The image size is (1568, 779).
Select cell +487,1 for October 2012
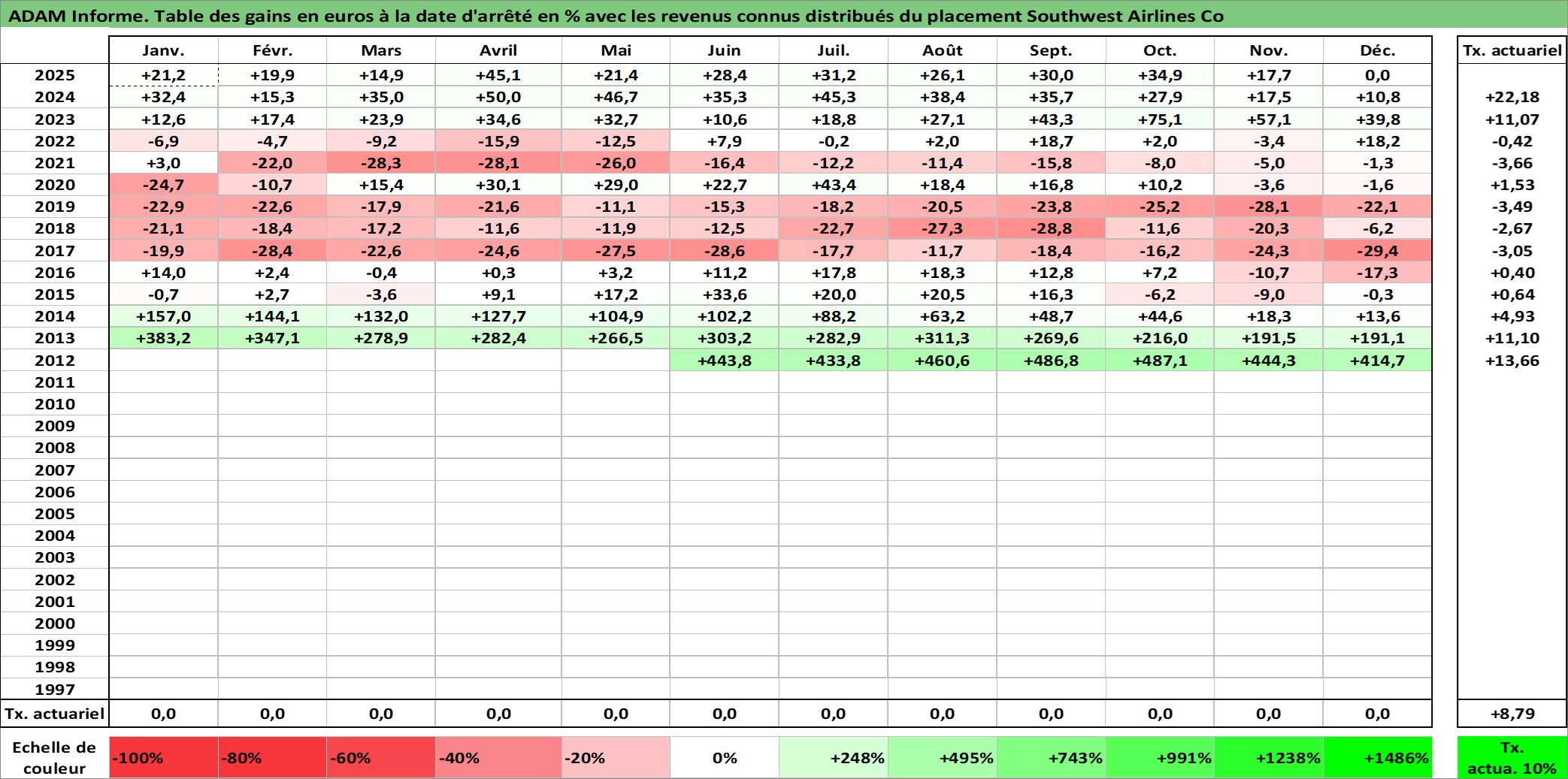(x=1160, y=361)
